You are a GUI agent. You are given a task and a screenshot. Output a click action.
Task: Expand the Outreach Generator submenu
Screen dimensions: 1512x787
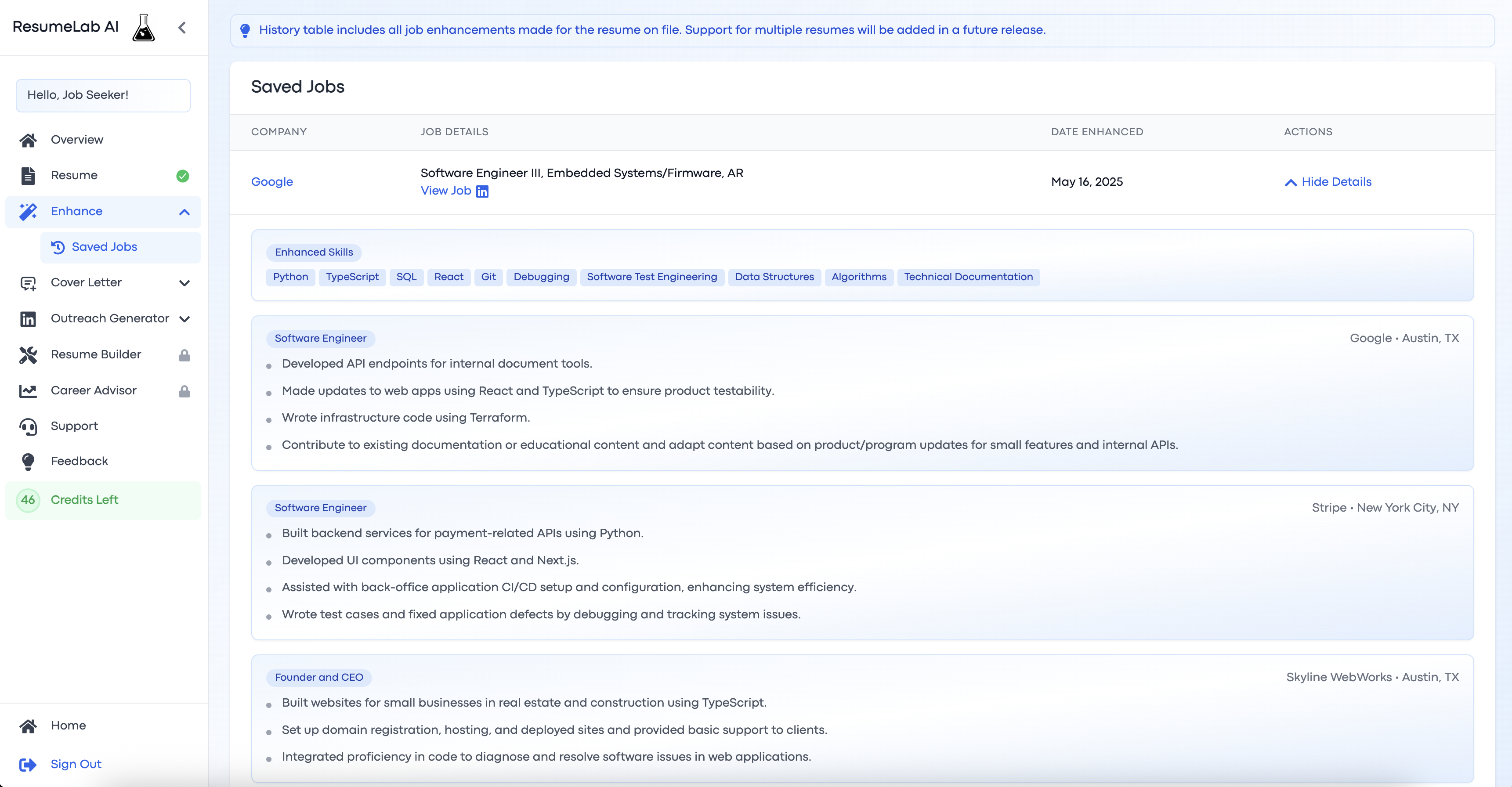pos(184,319)
